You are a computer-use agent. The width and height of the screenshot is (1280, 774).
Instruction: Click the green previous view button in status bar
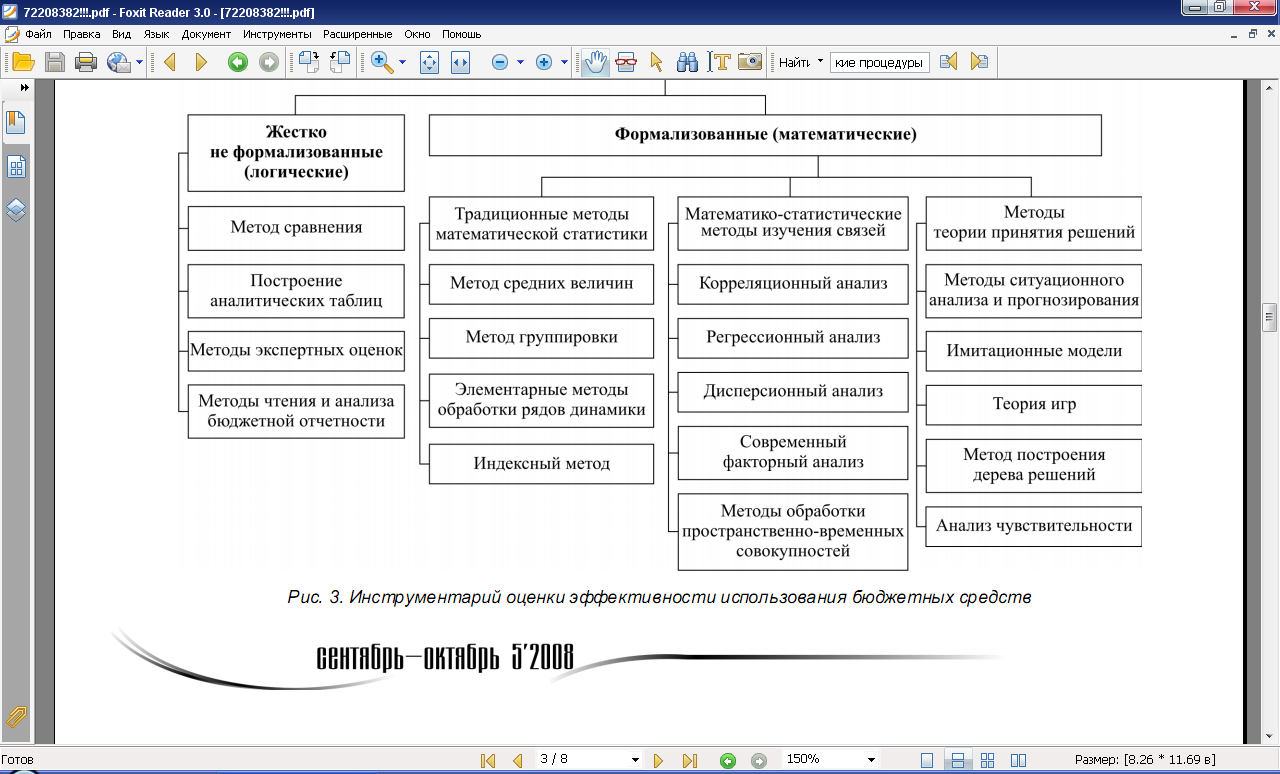(728, 761)
